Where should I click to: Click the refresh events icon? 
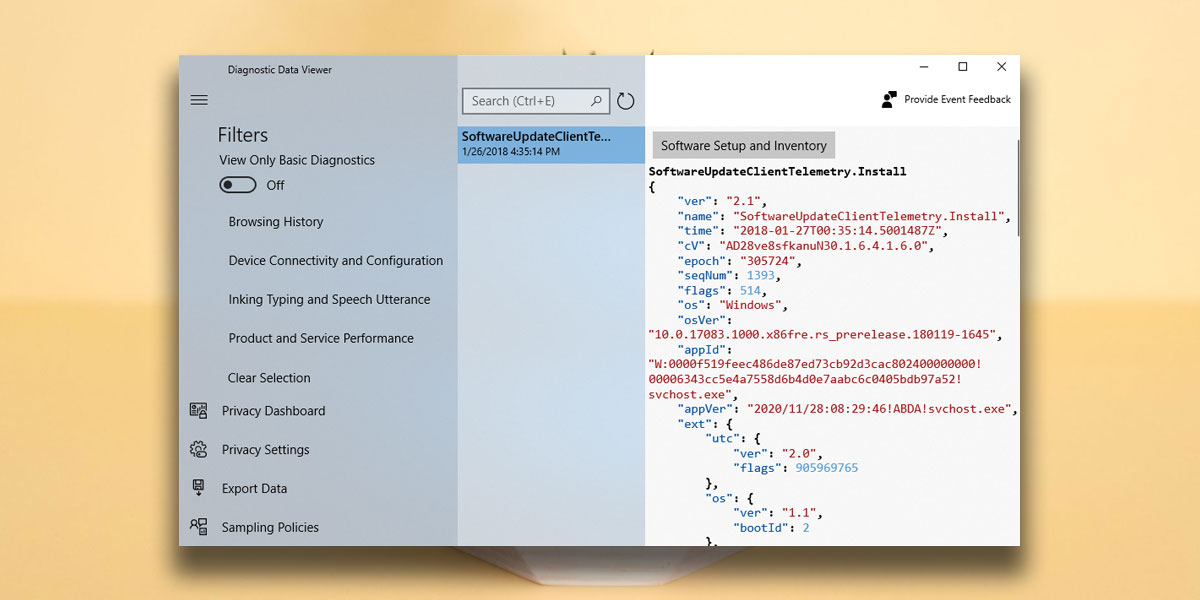(x=626, y=101)
